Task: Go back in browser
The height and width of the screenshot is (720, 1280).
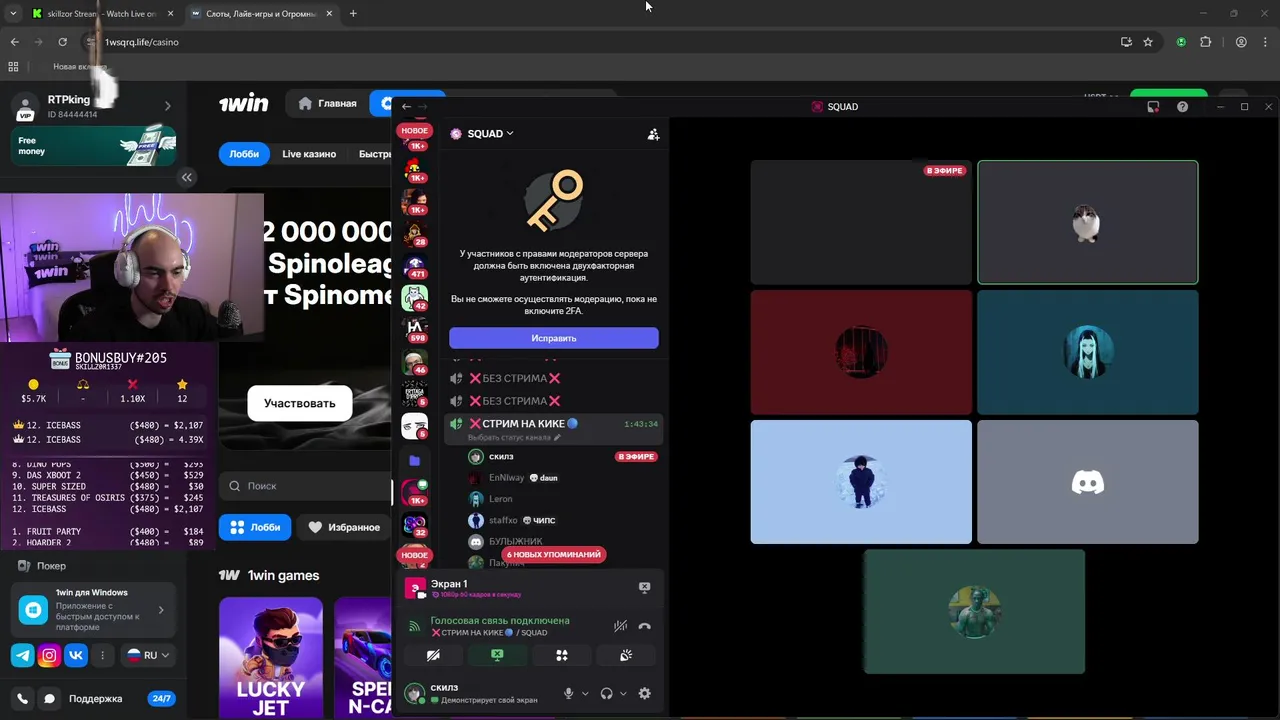Action: 14,42
